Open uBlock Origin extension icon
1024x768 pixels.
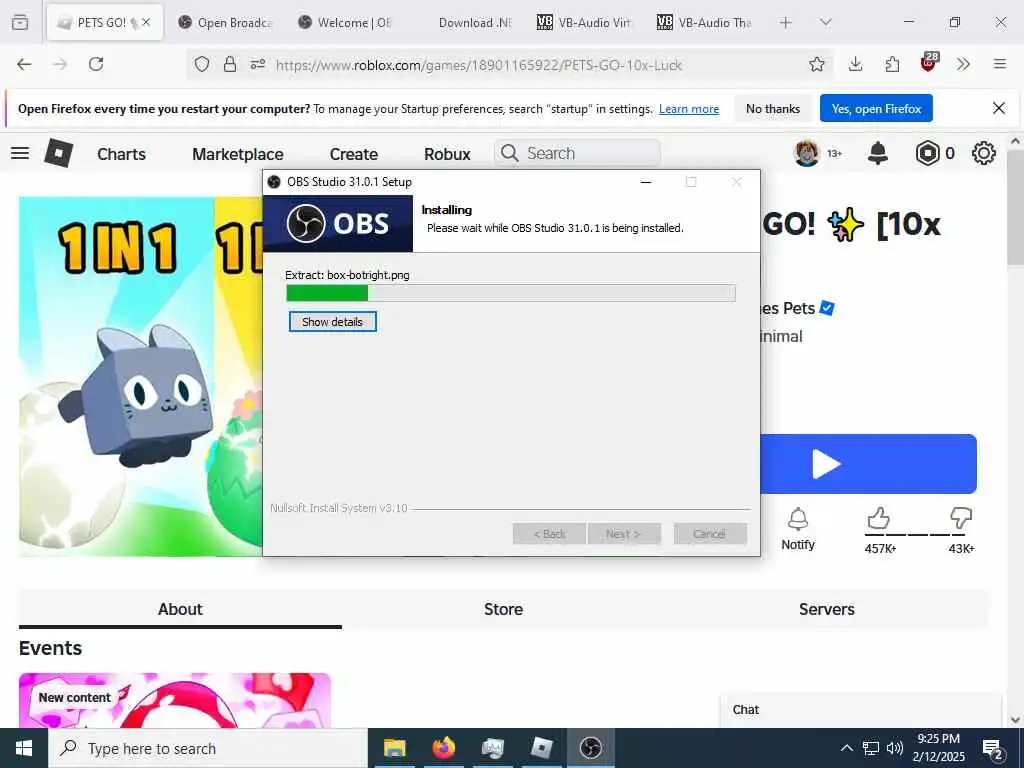pos(929,62)
